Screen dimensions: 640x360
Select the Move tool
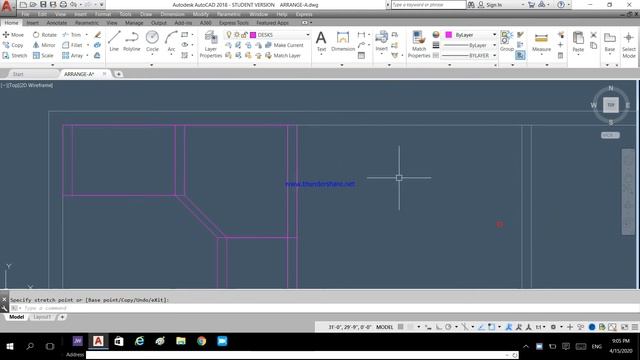point(13,35)
